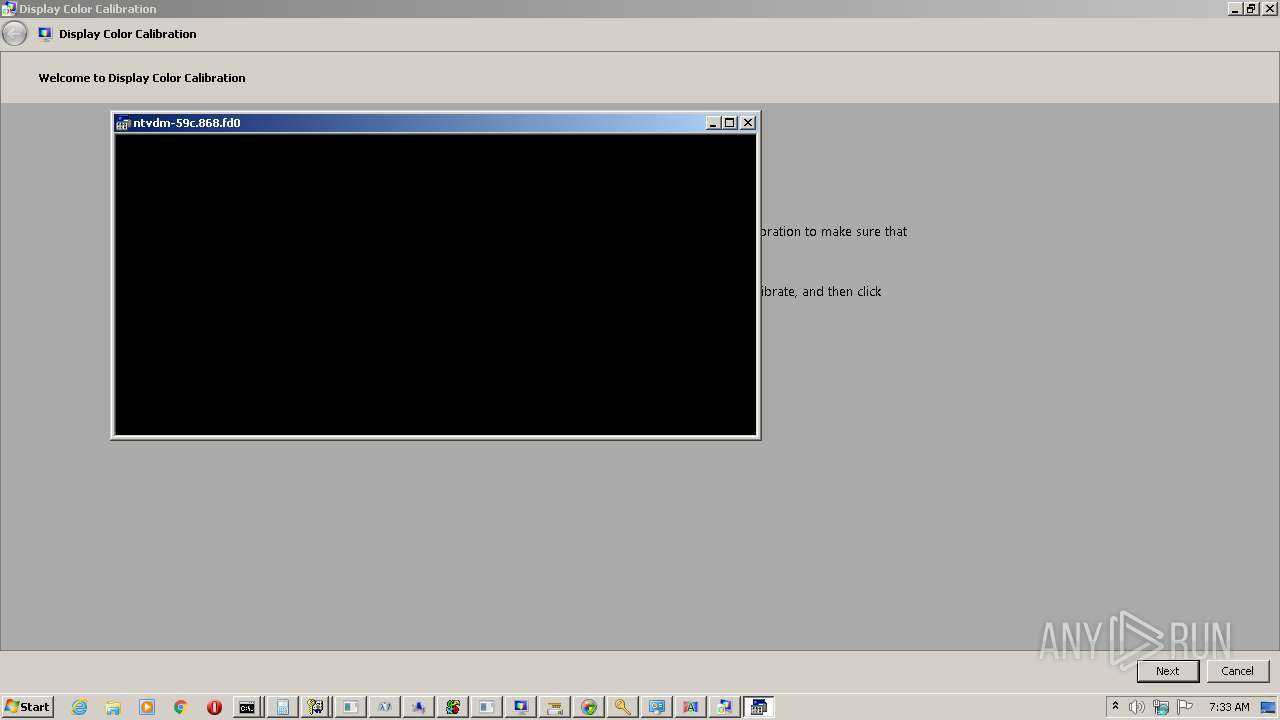Switch to the Display Color Calibration taskbar item
Screen dimensions: 1280x720
[x=520, y=707]
